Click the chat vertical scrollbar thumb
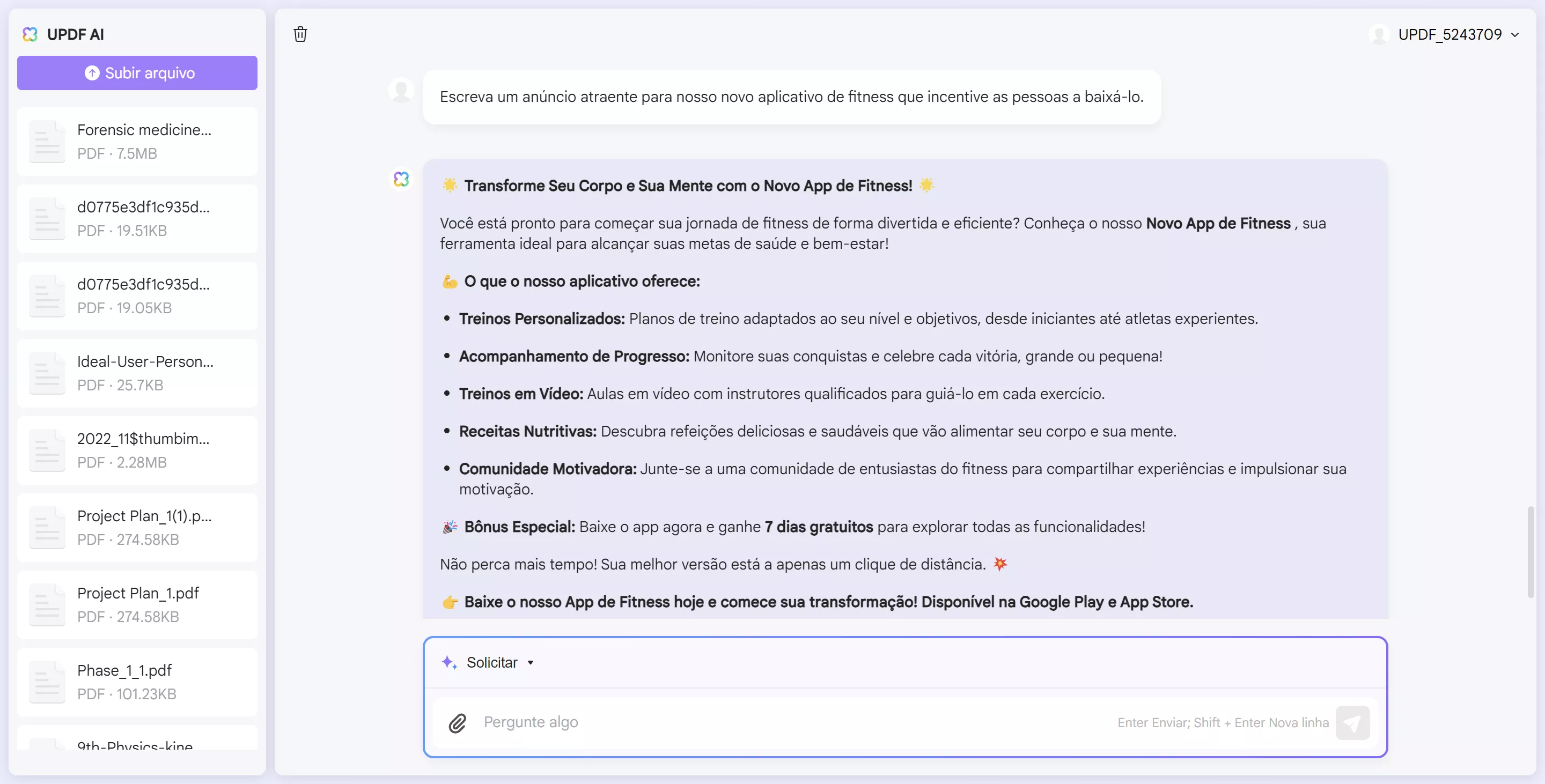 tap(1531, 551)
